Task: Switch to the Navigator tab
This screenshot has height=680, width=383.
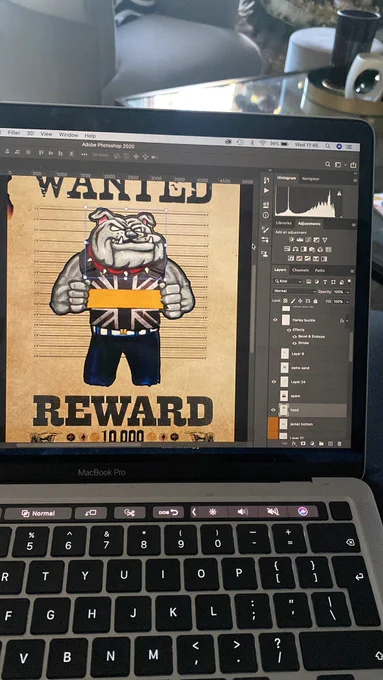Action: 311,179
